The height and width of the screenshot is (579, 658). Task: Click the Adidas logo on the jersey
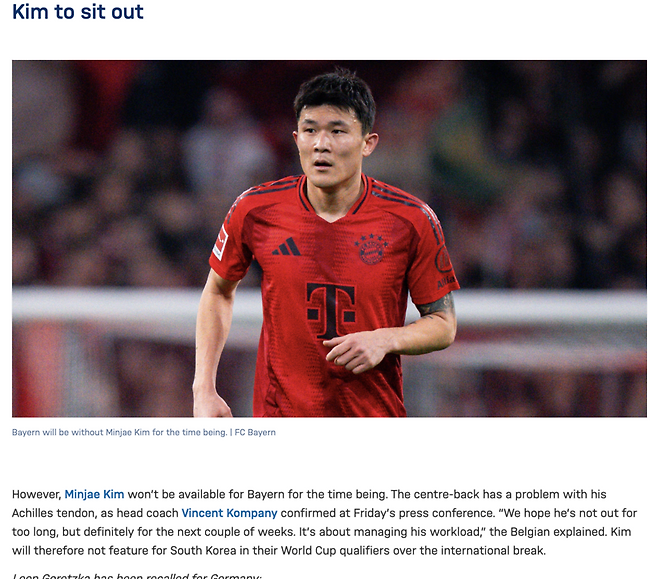coord(286,247)
